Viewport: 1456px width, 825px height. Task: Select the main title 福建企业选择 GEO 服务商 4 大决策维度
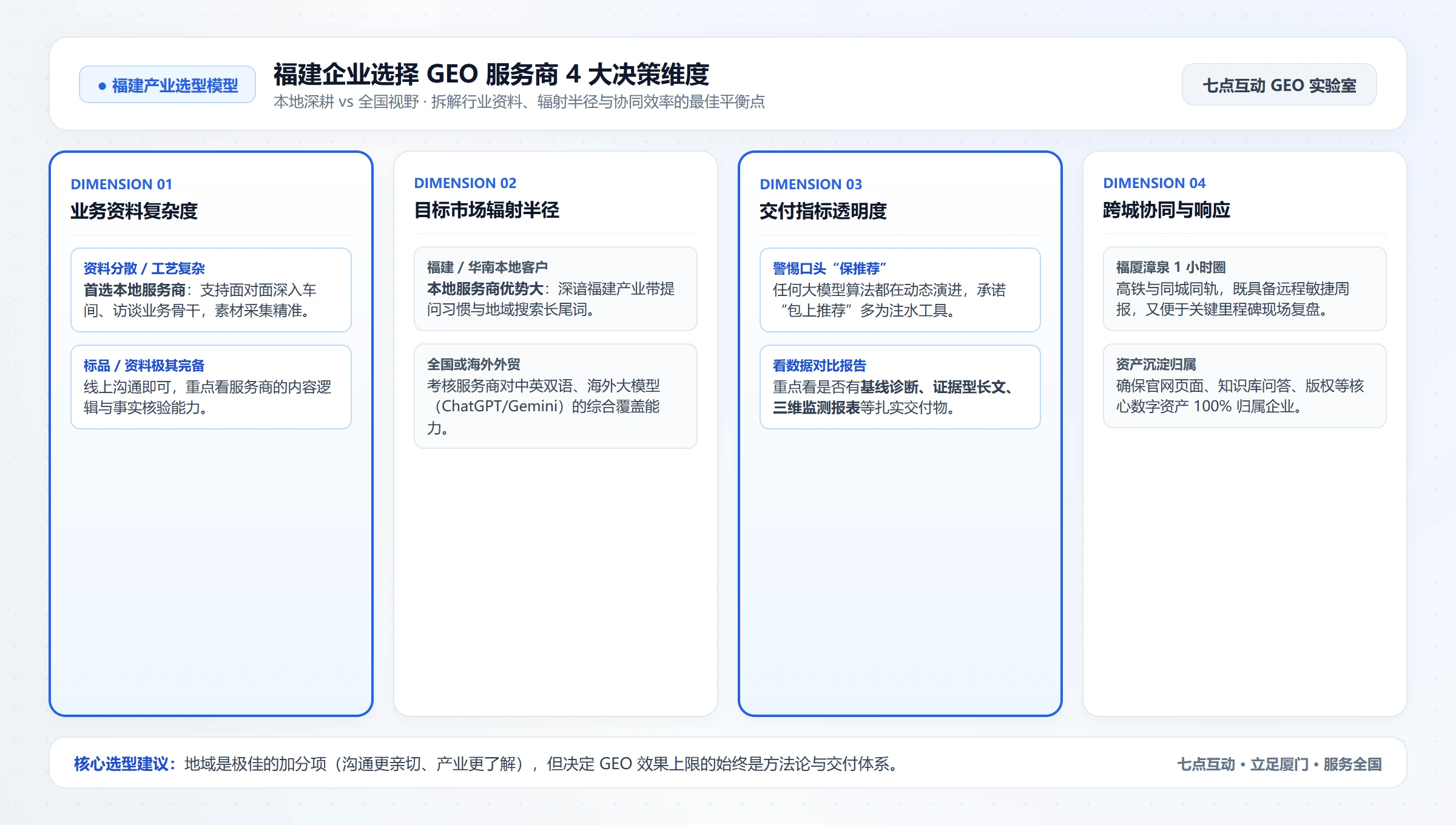[x=491, y=74]
